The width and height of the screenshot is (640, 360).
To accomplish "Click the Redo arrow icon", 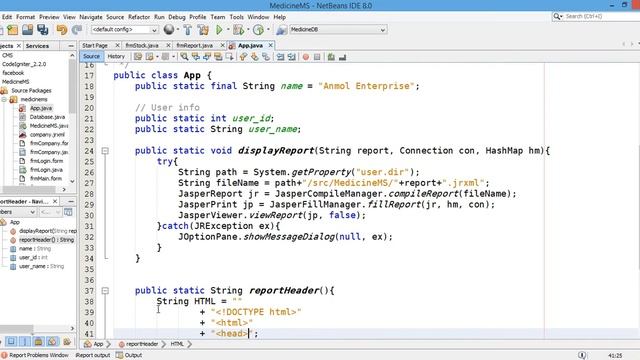I will 77,30.
